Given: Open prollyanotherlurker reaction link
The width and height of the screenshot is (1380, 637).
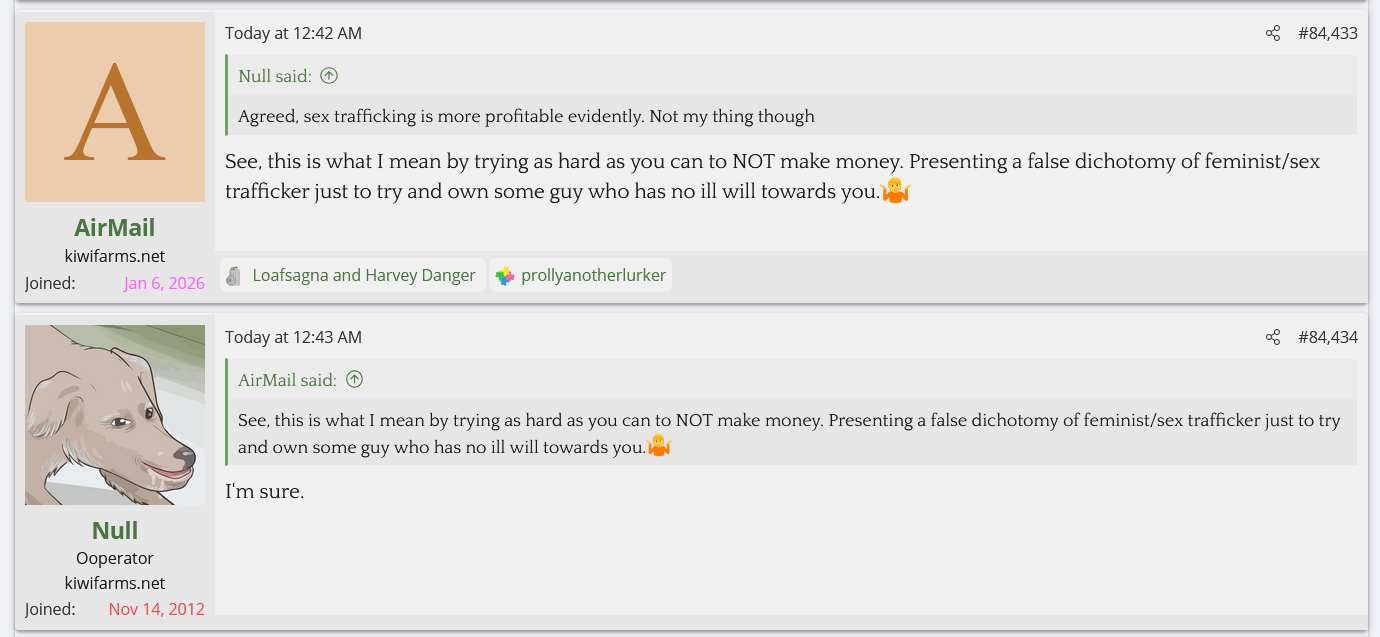Looking at the screenshot, I should click(593, 275).
